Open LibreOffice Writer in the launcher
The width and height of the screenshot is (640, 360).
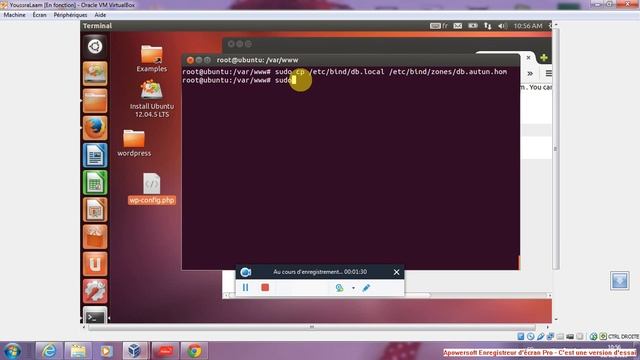click(x=95, y=155)
